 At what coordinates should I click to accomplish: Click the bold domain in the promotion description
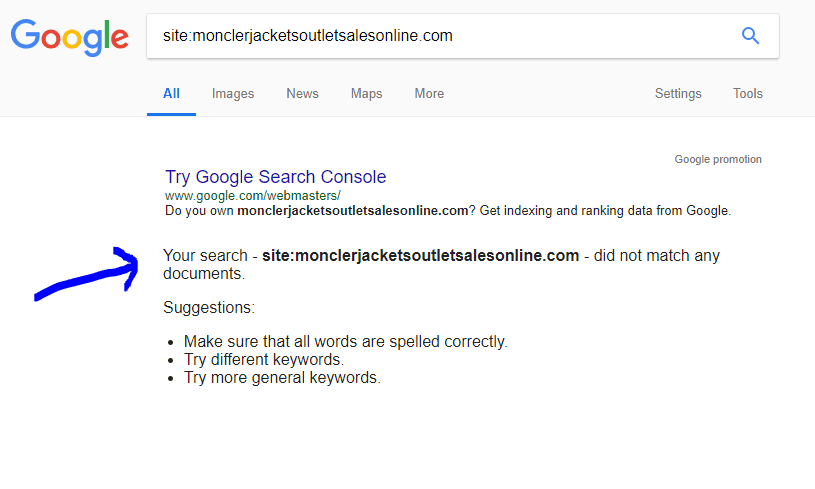tap(353, 211)
